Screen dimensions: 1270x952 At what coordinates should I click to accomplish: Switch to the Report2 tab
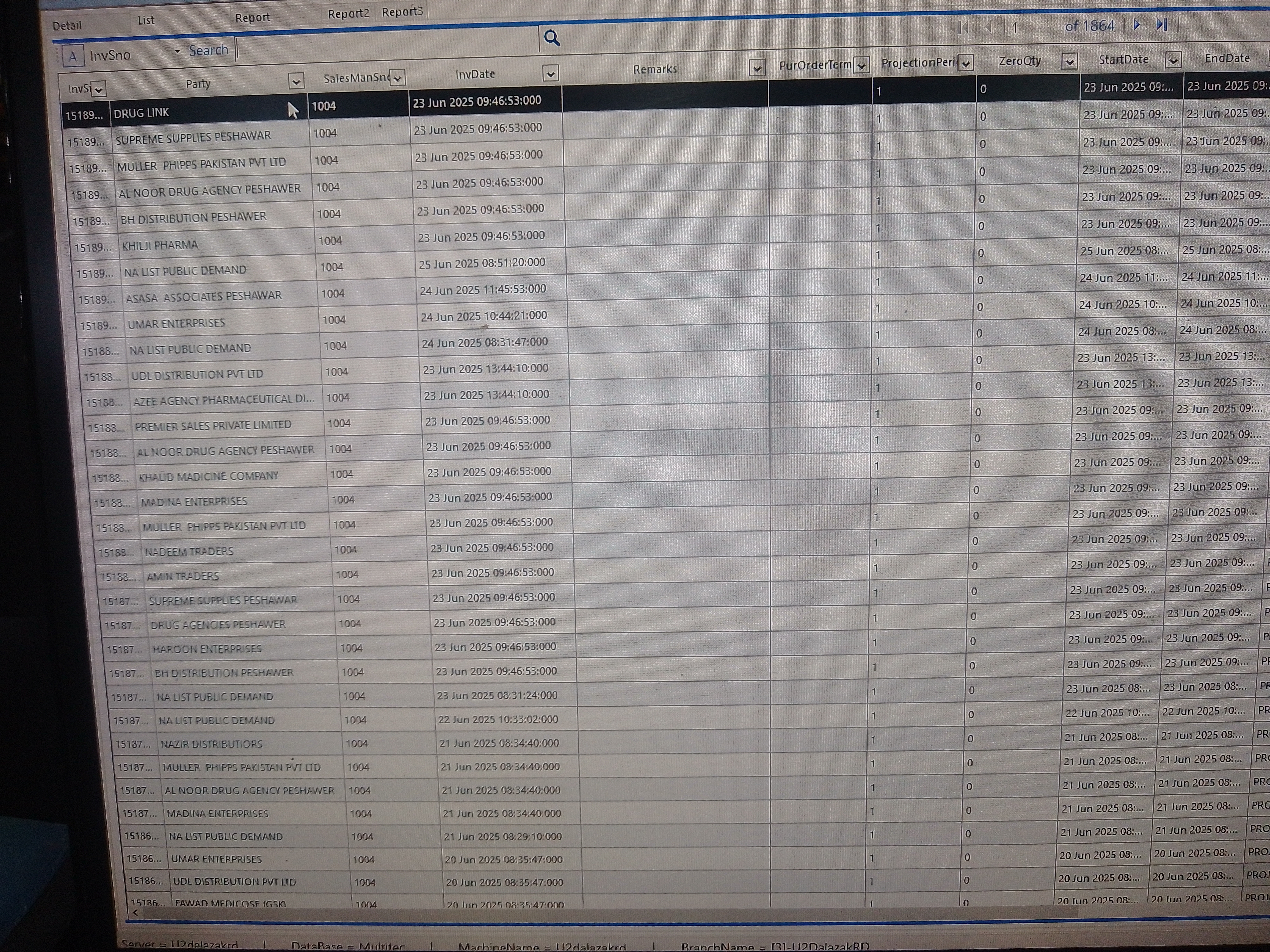pos(348,13)
